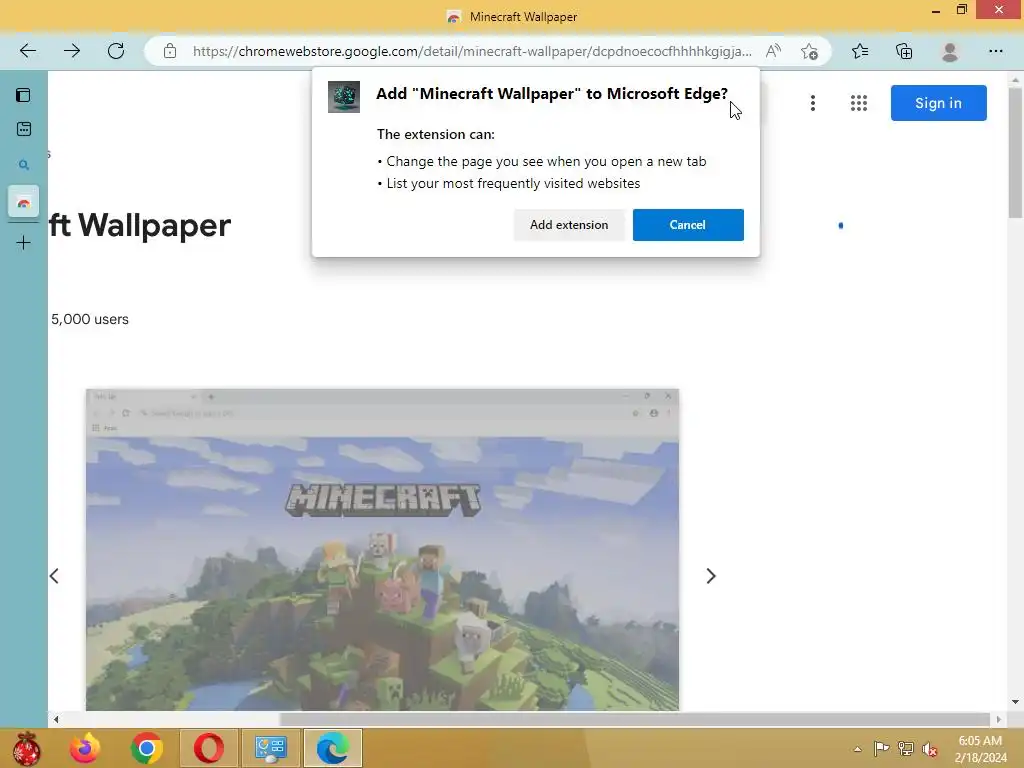Add this page to favorites
Image resolution: width=1024 pixels, height=768 pixels.
click(x=810, y=51)
